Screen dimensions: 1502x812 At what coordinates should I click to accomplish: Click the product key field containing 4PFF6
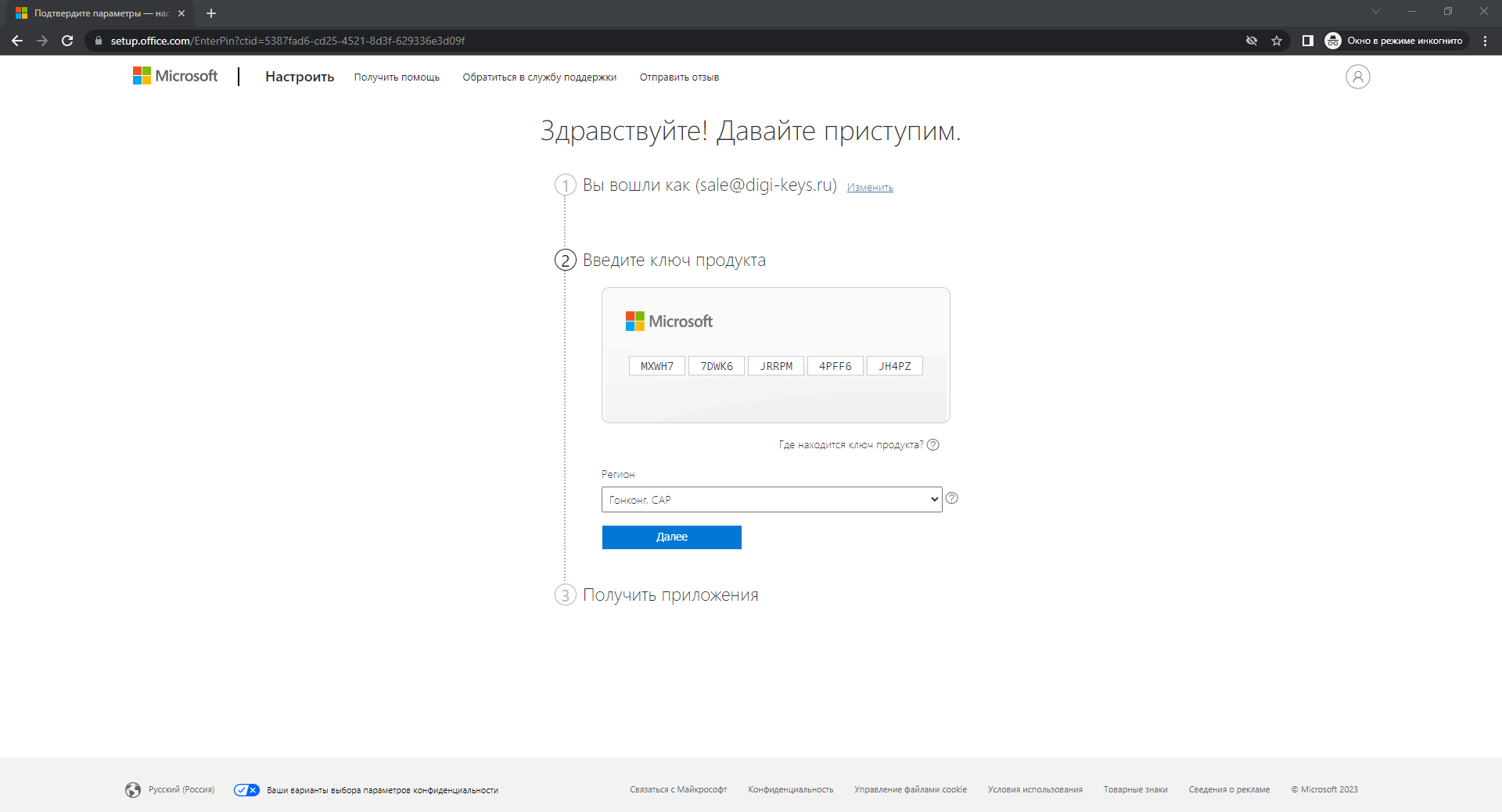(x=835, y=366)
